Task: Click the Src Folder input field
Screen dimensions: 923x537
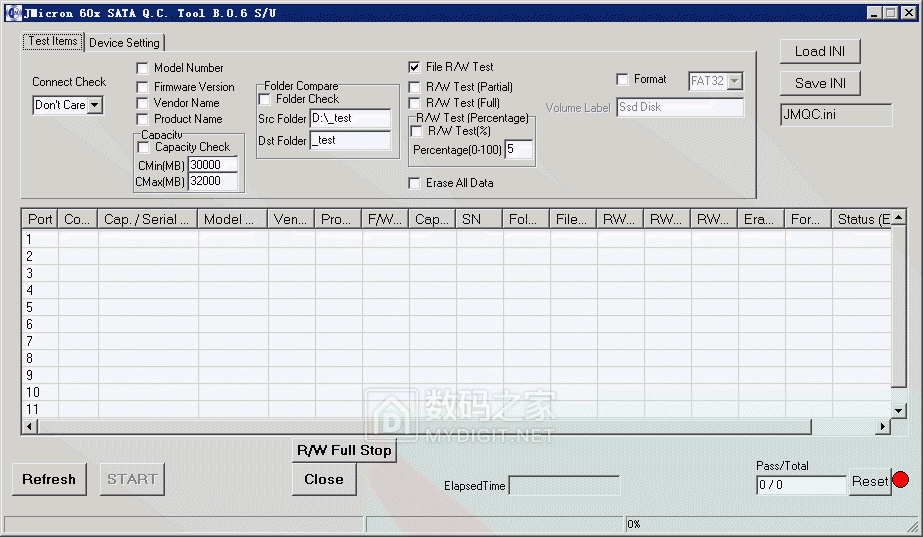Action: tap(350, 118)
